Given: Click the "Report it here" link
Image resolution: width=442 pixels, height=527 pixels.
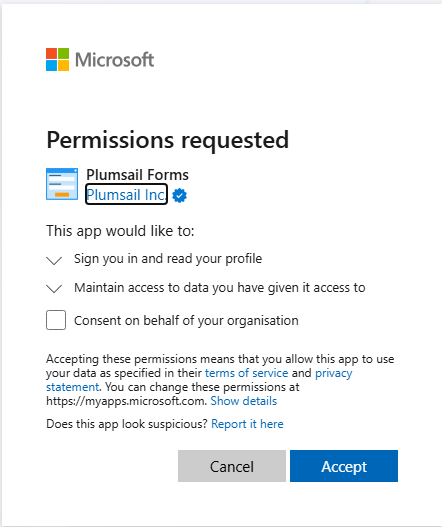Looking at the screenshot, I should coord(247,424).
